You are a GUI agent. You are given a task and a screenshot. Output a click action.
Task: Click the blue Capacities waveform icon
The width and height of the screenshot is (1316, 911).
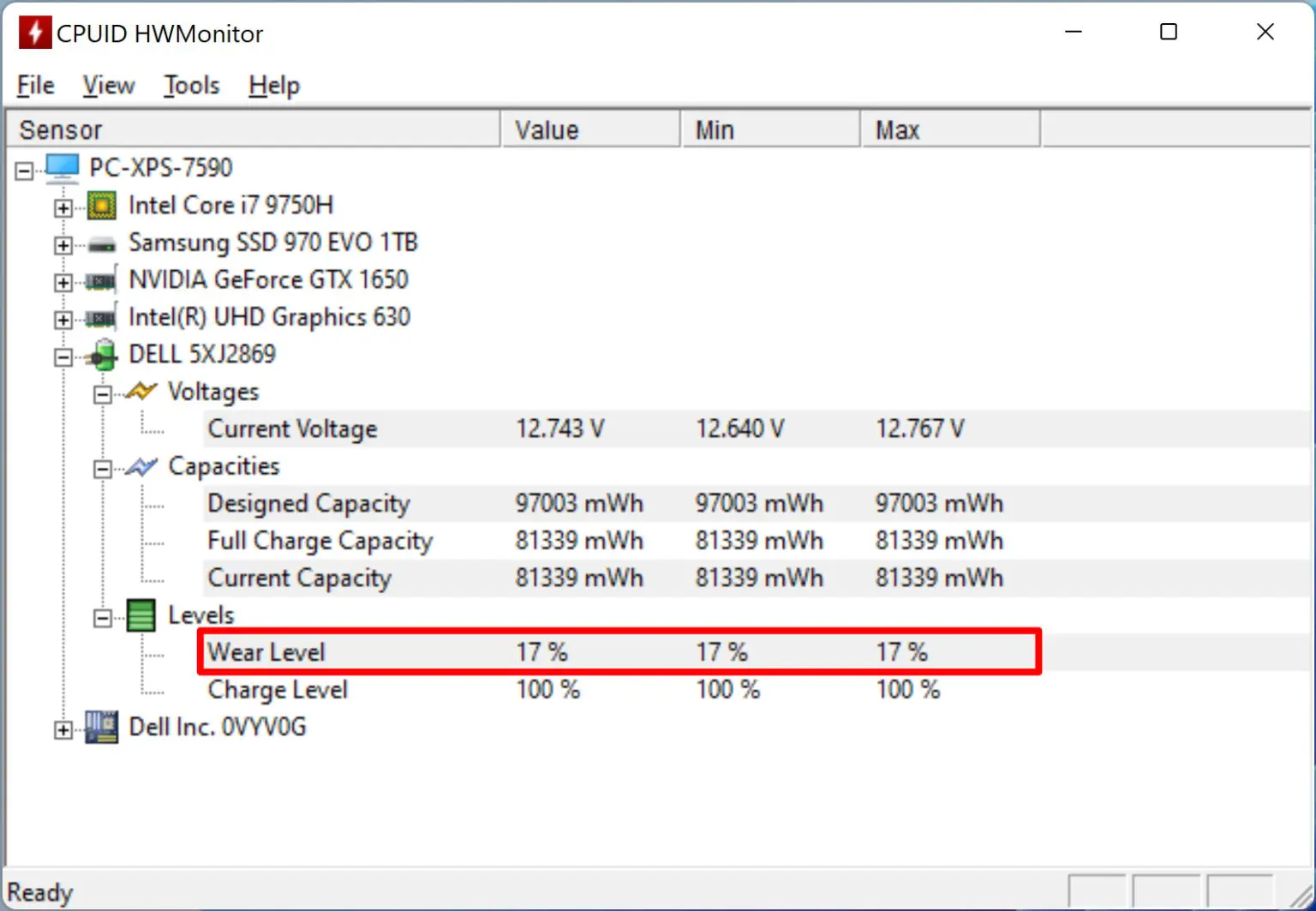click(x=141, y=466)
